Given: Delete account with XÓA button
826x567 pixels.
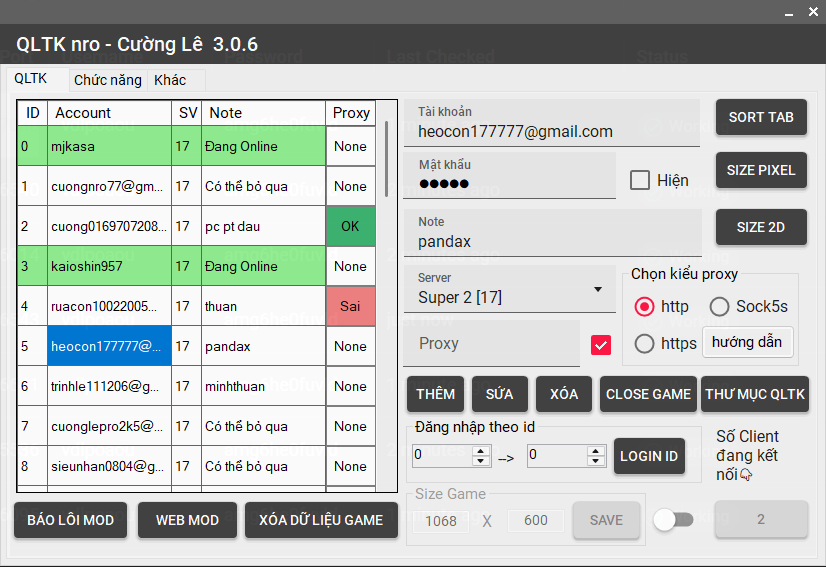Looking at the screenshot, I should (x=564, y=394).
